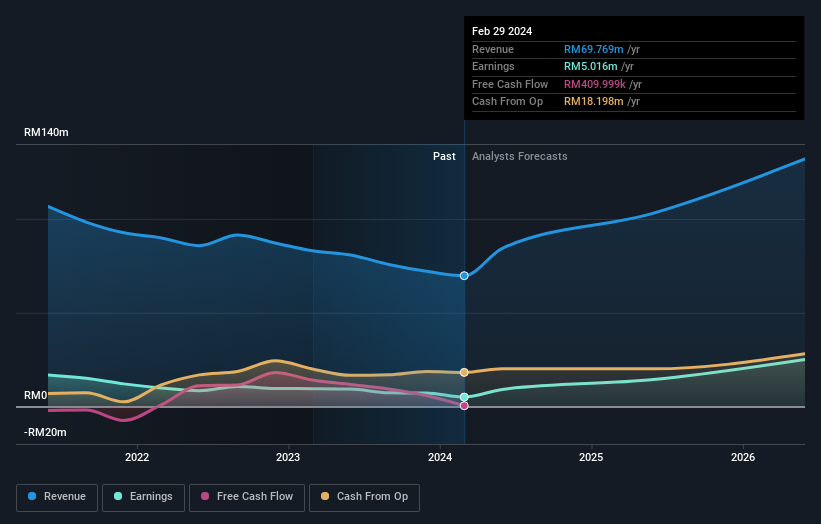The image size is (821, 524).
Task: Click the RM140m y-axis label
Action: click(46, 132)
